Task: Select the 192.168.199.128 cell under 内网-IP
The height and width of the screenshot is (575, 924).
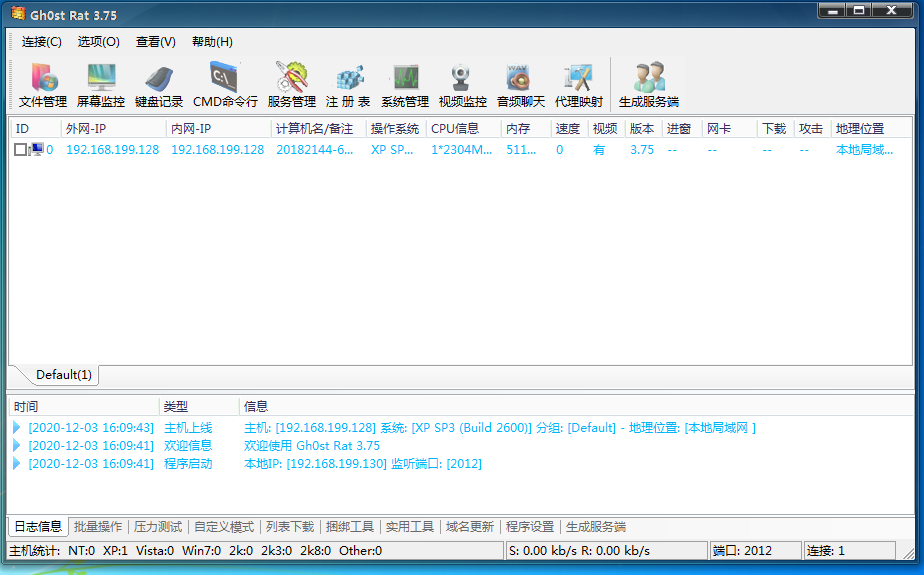Action: (x=217, y=150)
